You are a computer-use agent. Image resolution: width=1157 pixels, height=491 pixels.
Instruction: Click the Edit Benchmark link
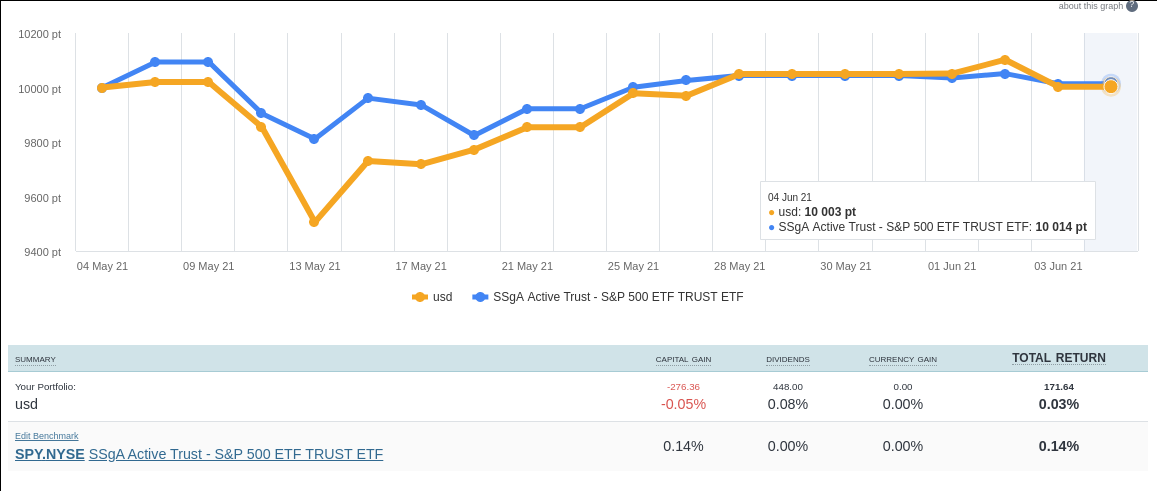[x=47, y=436]
